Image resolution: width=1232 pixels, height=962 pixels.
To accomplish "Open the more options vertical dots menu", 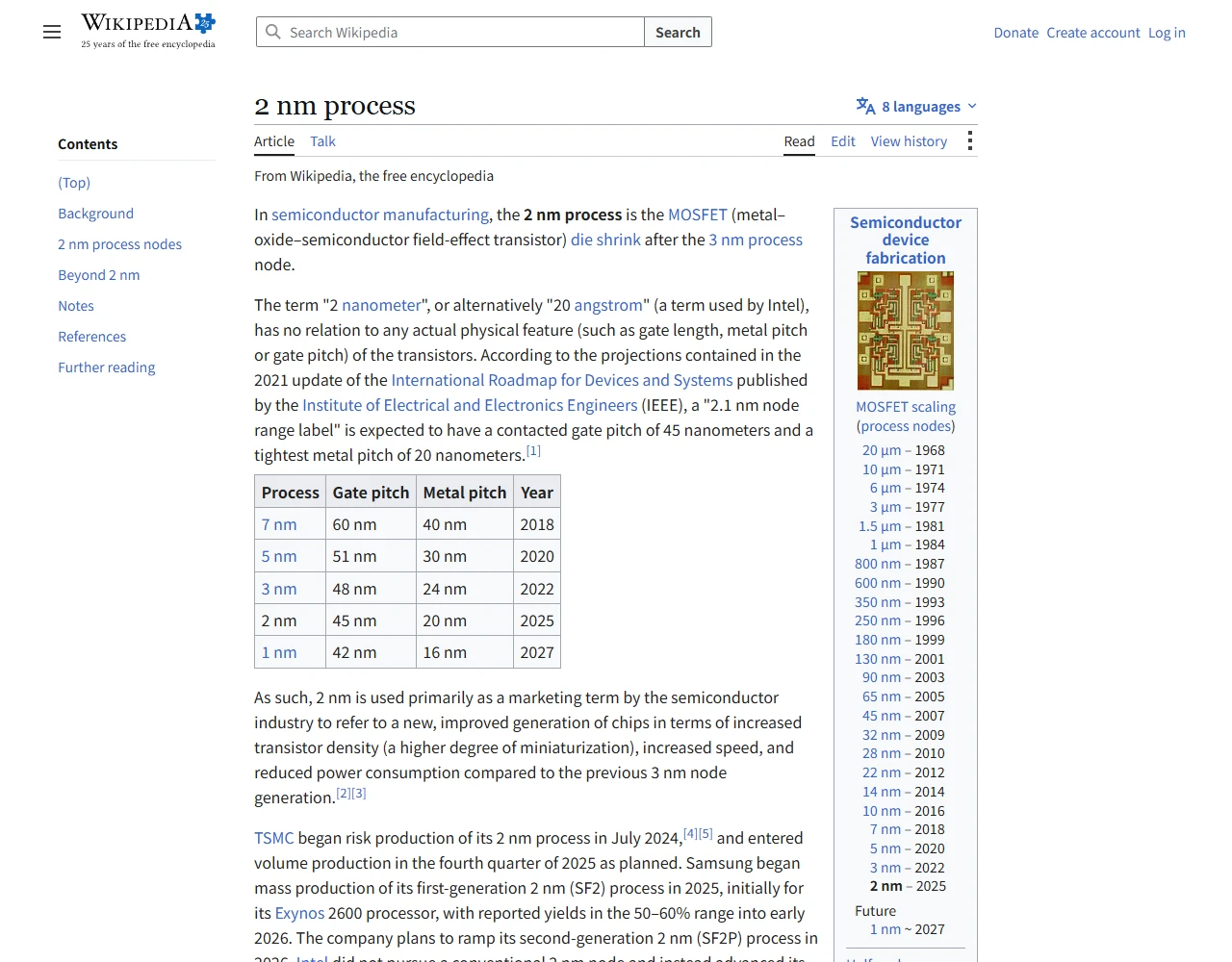I will pos(969,141).
